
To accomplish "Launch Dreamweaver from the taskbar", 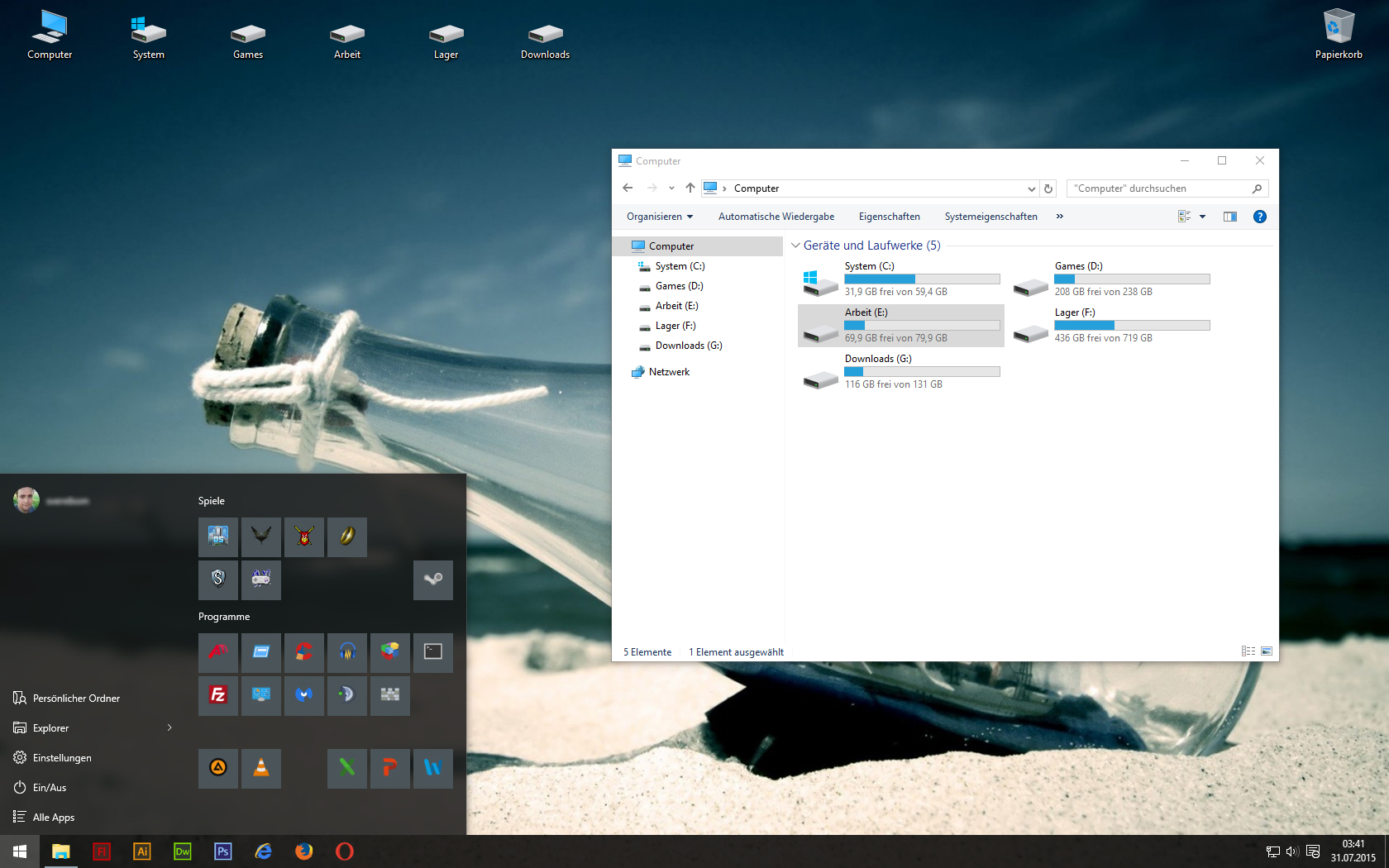I will [183, 851].
